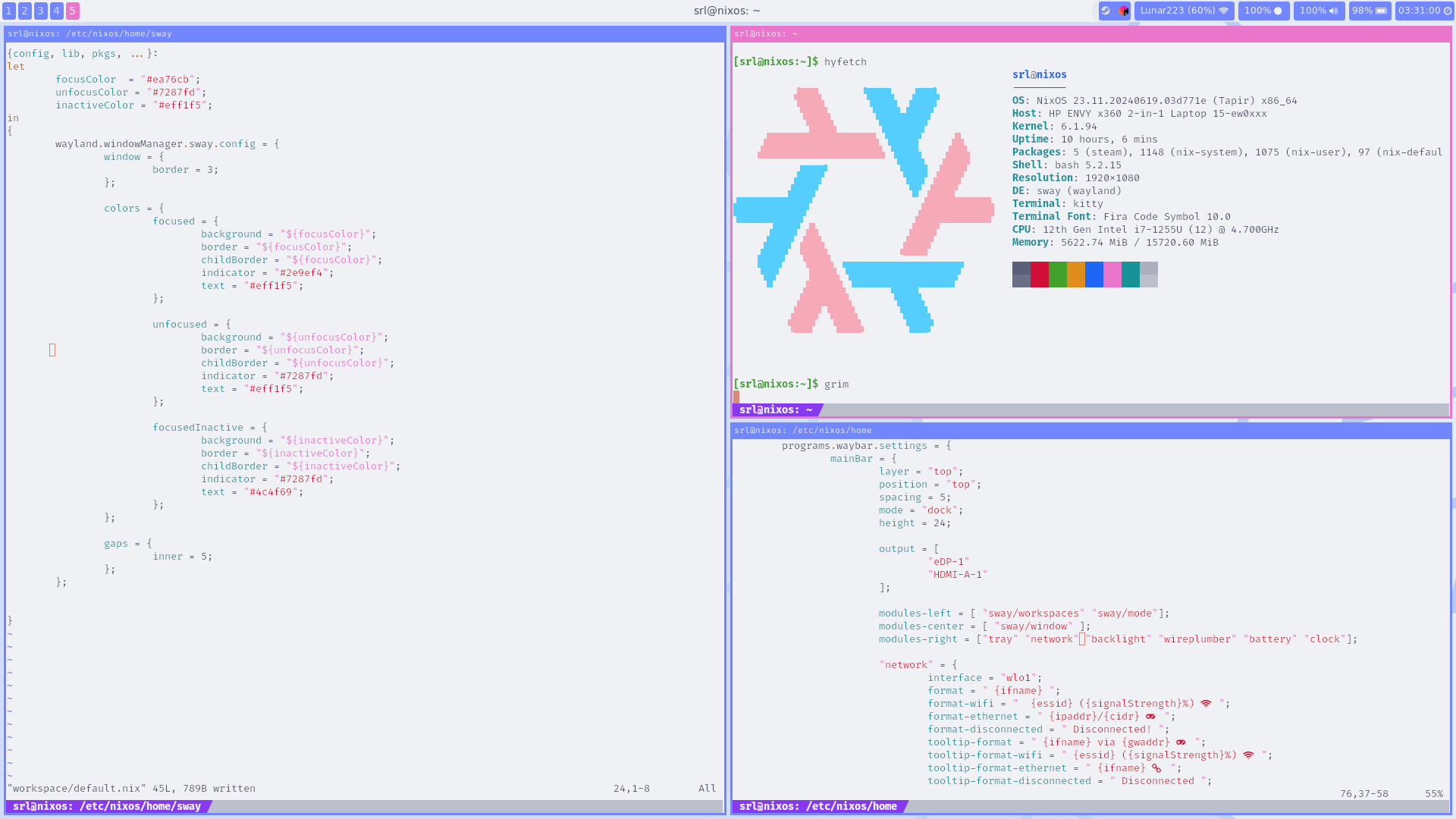Viewport: 1456px width, 819px height.
Task: Click the 'Terminal Font: Fira Code Symbol' line
Action: tap(1122, 216)
